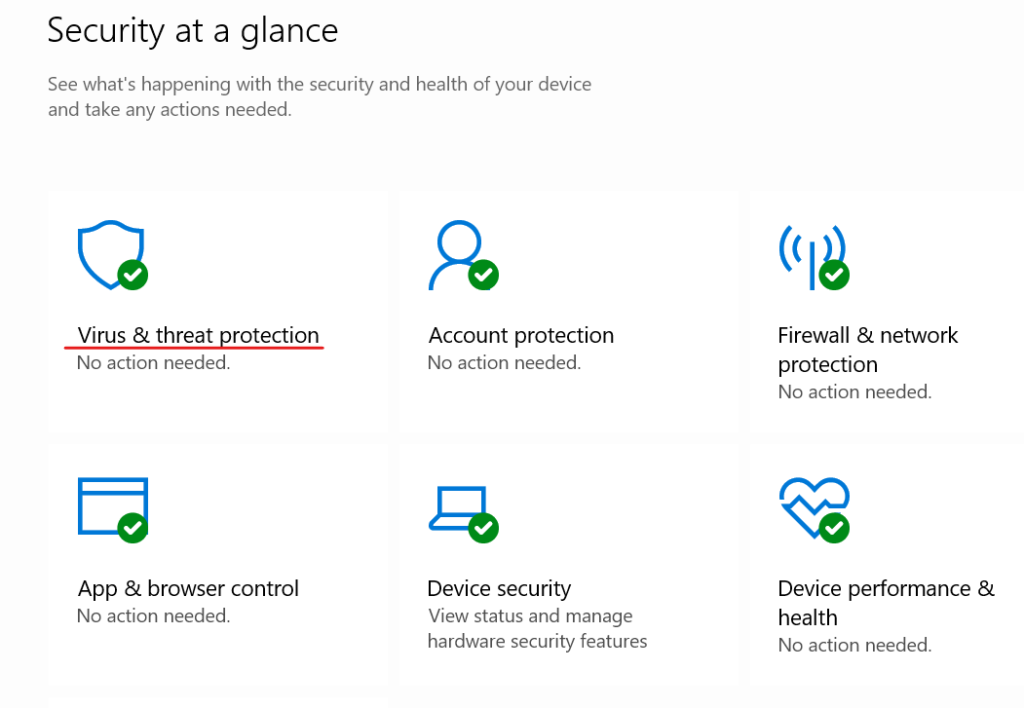The image size is (1024, 708).
Task: Open Firewall & network protection via antenna icon
Action: pos(810,250)
